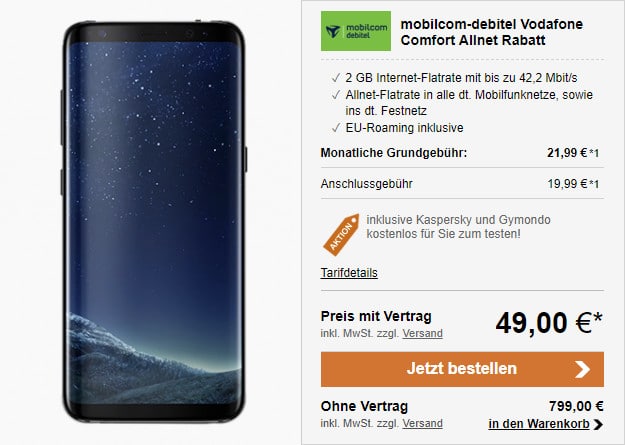This screenshot has width=625, height=445.
Task: Click the Jetzt bestellen button
Action: [x=462, y=369]
